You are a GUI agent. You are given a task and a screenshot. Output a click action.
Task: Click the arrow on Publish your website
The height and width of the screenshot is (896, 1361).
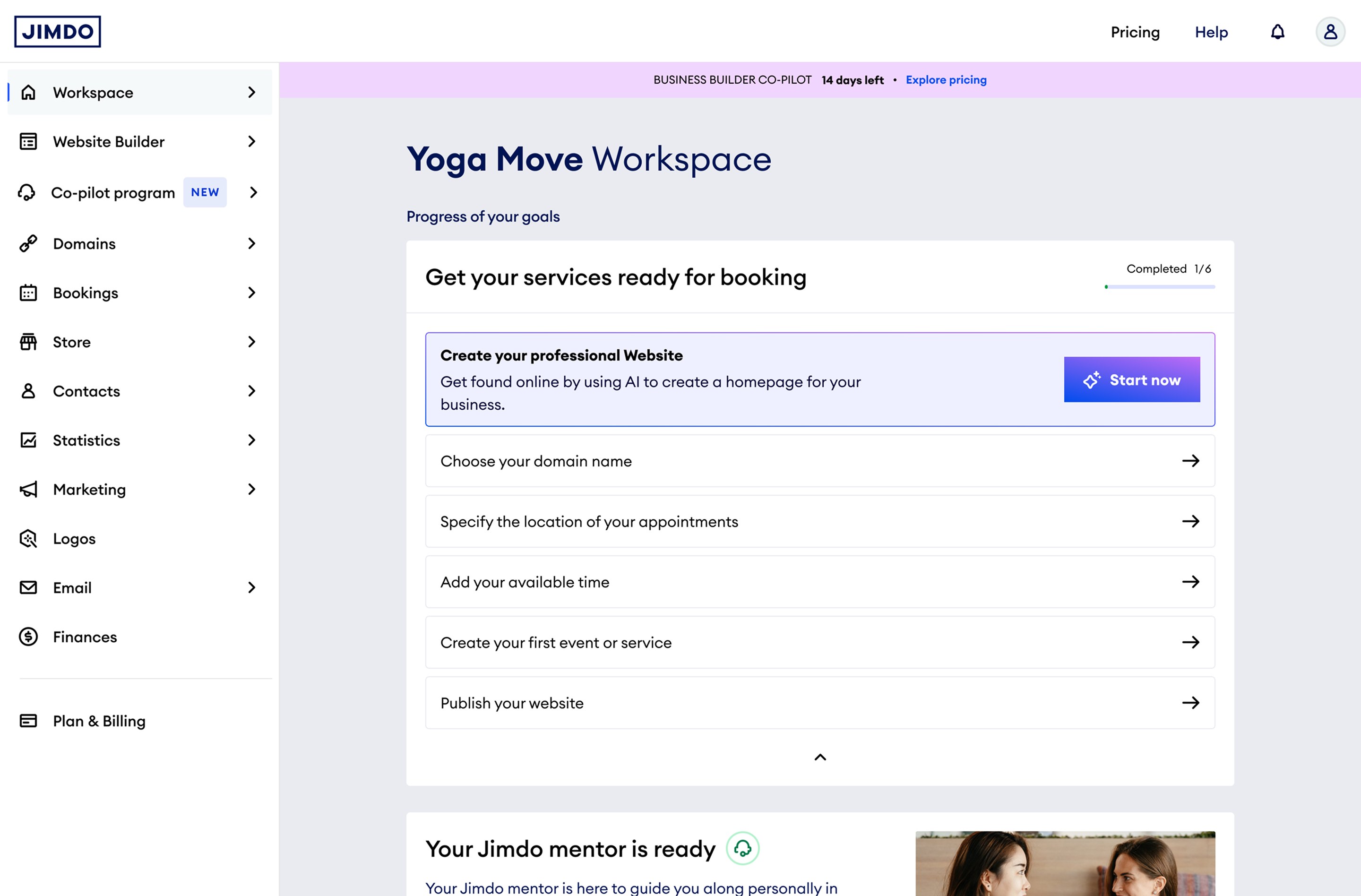click(1190, 703)
